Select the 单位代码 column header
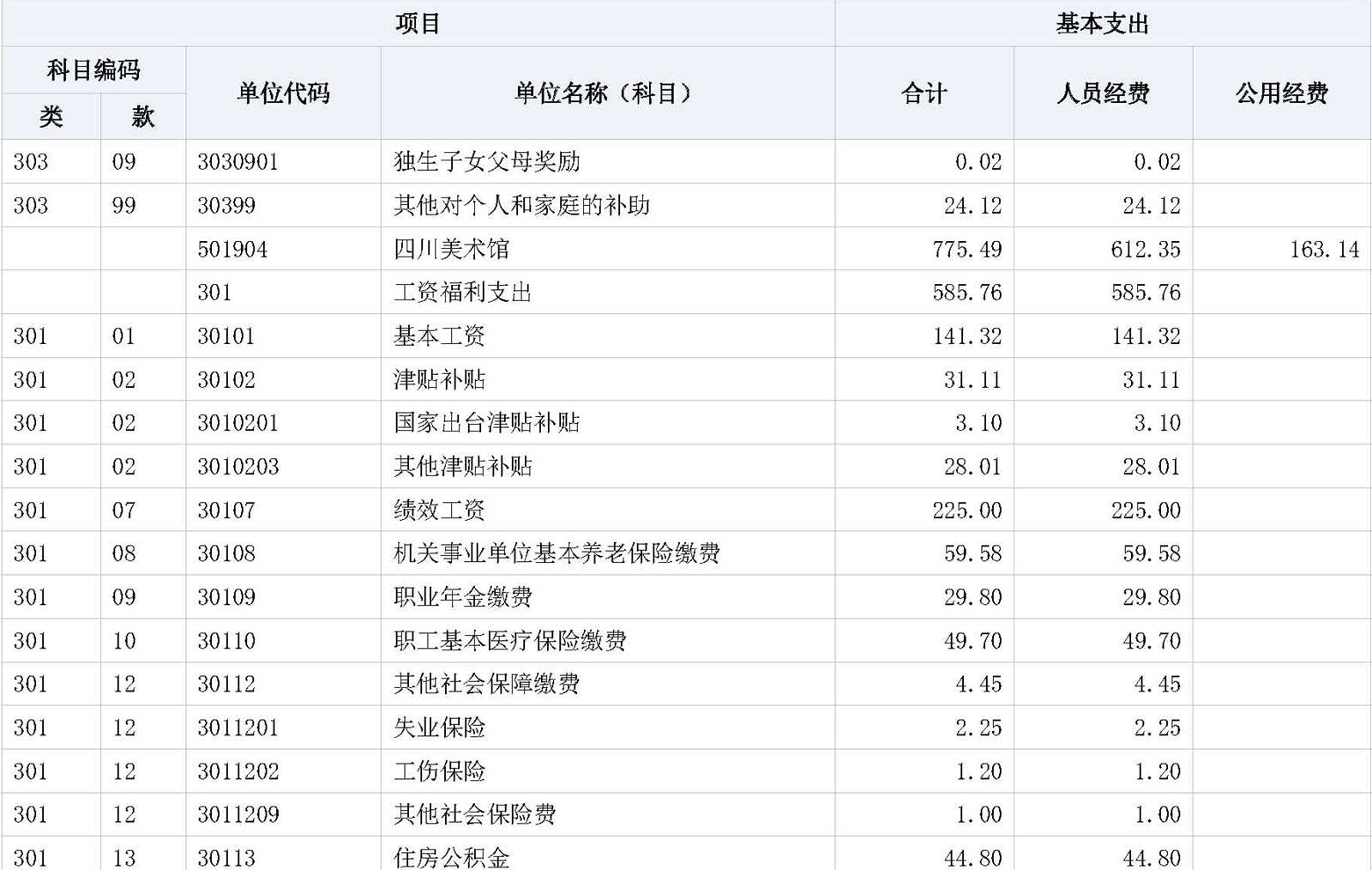This screenshot has width=1372, height=870. (x=283, y=93)
